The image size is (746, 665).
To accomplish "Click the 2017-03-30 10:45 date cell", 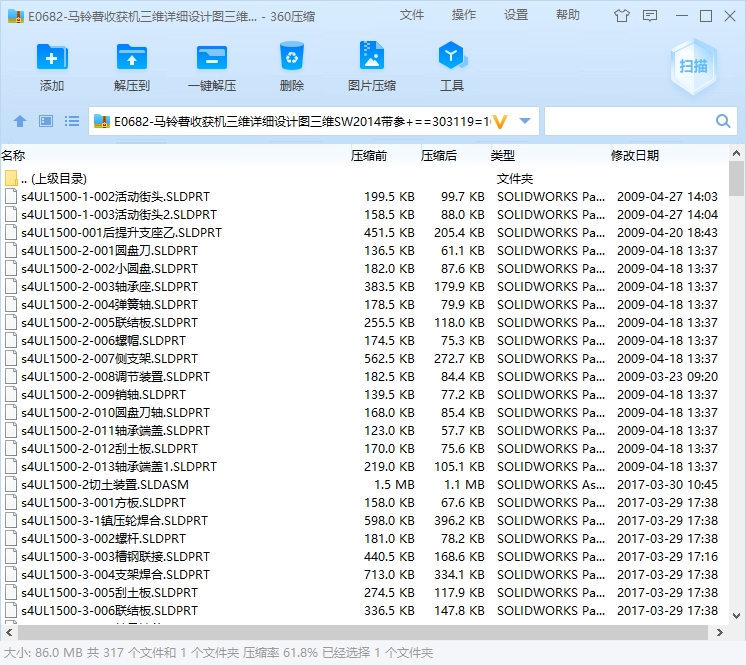I will tap(667, 485).
